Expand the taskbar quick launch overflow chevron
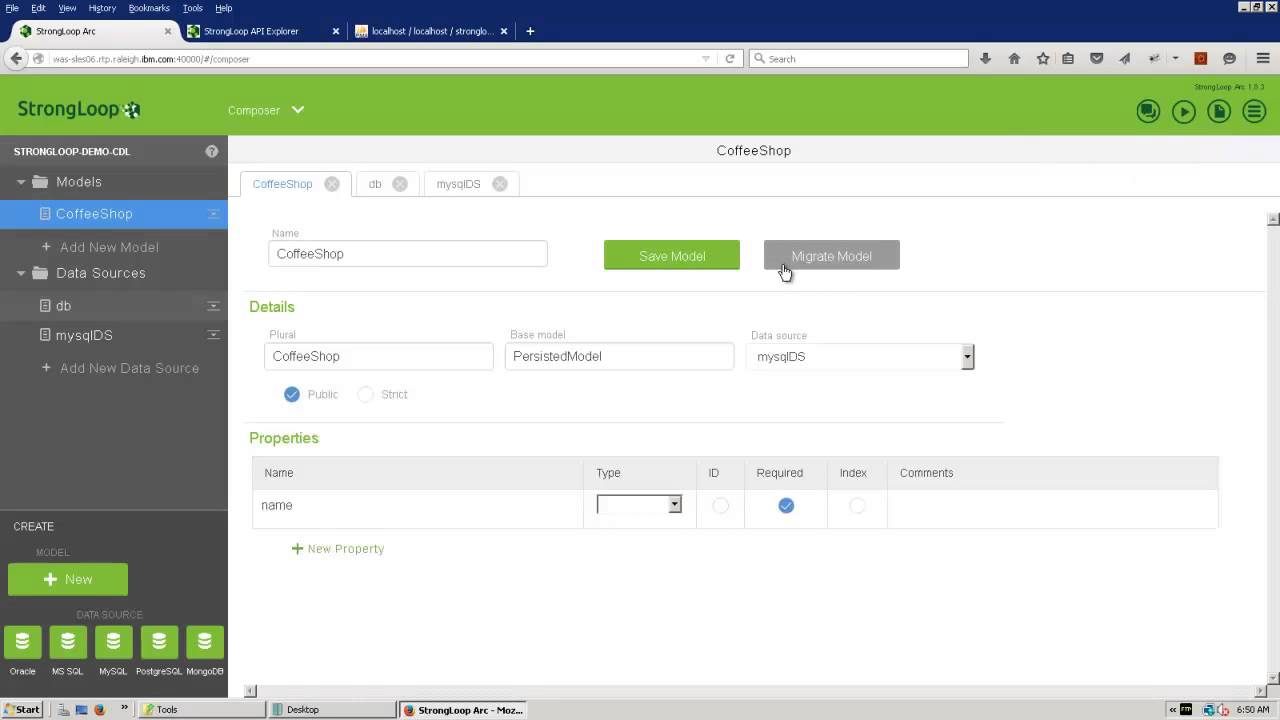Image resolution: width=1280 pixels, height=720 pixels. pos(125,709)
